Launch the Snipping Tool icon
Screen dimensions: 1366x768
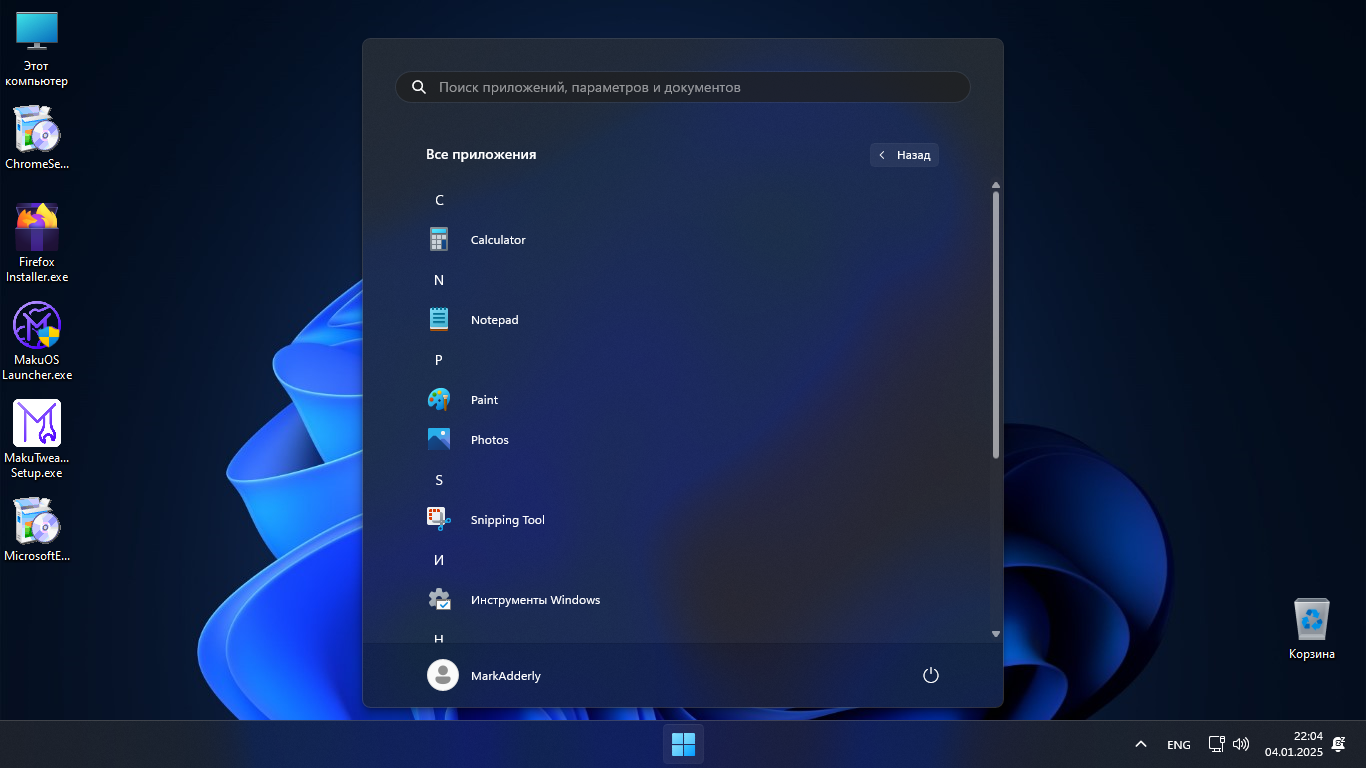tap(438, 520)
